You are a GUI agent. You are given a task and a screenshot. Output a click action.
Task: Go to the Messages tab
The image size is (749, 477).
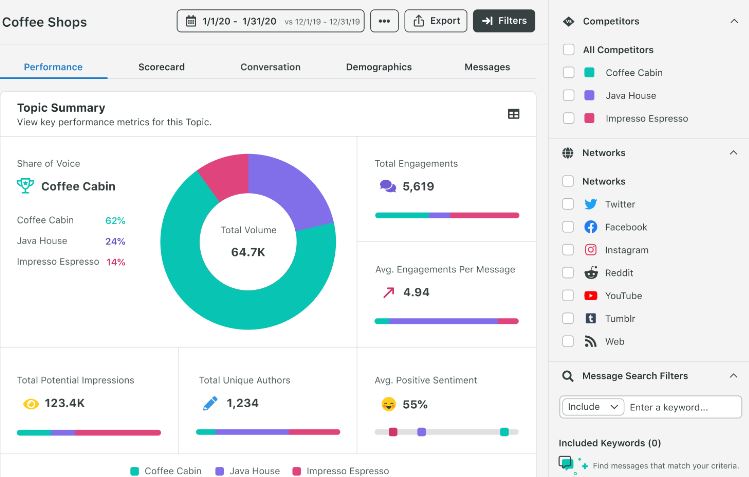click(x=487, y=67)
